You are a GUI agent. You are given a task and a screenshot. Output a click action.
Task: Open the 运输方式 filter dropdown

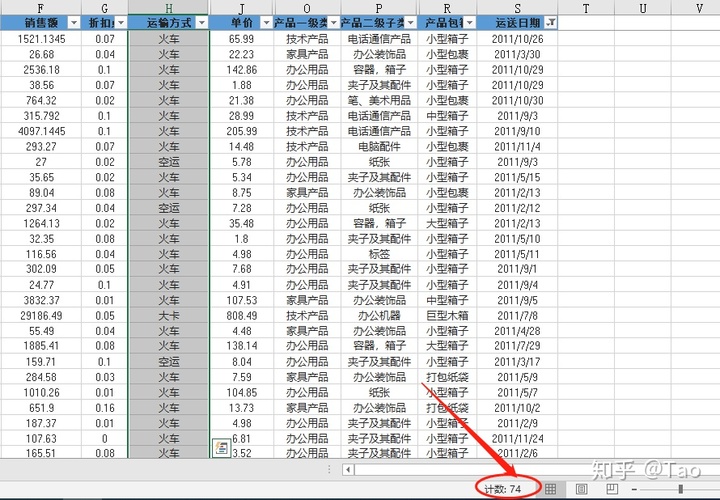(x=202, y=22)
